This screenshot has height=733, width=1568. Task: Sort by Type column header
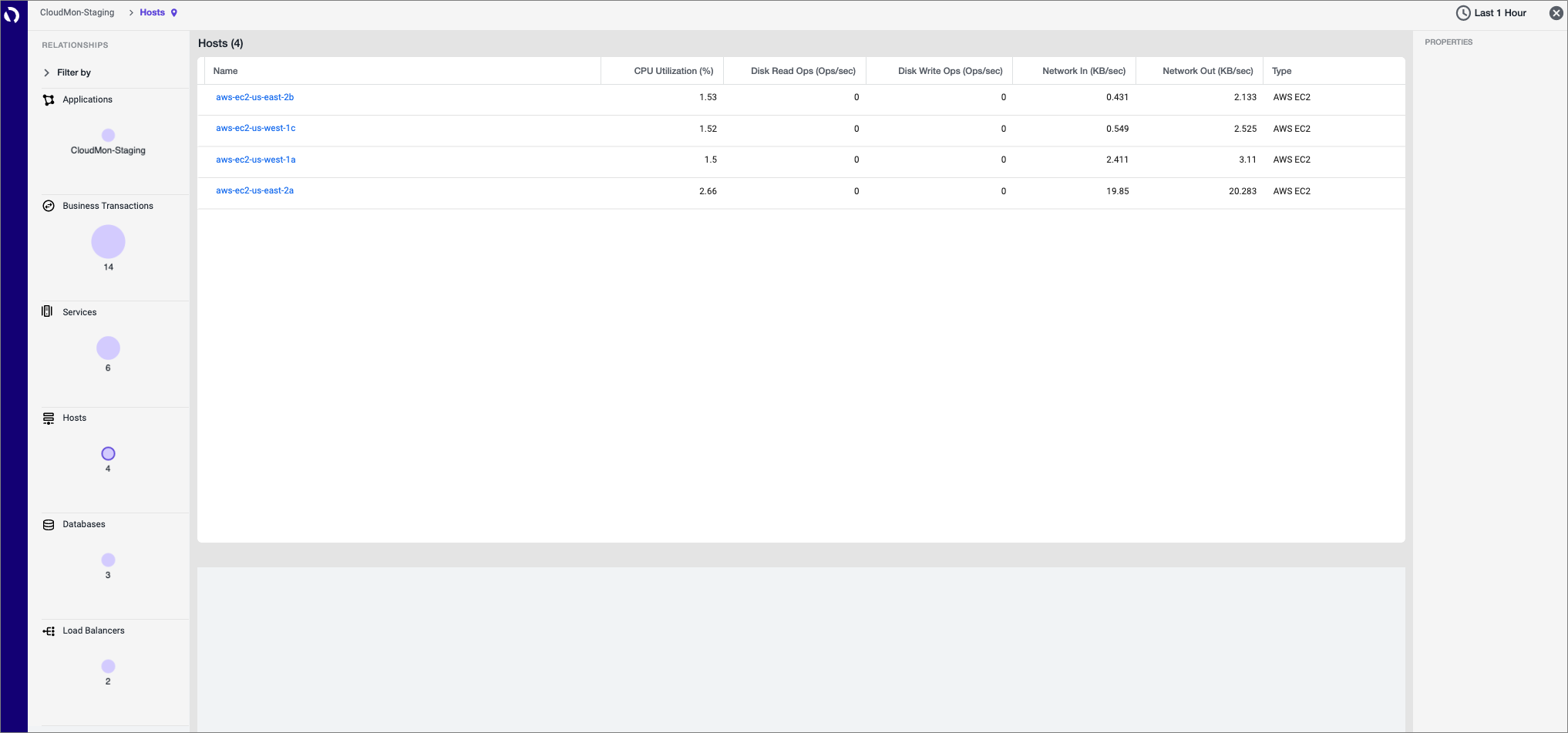[x=1281, y=71]
